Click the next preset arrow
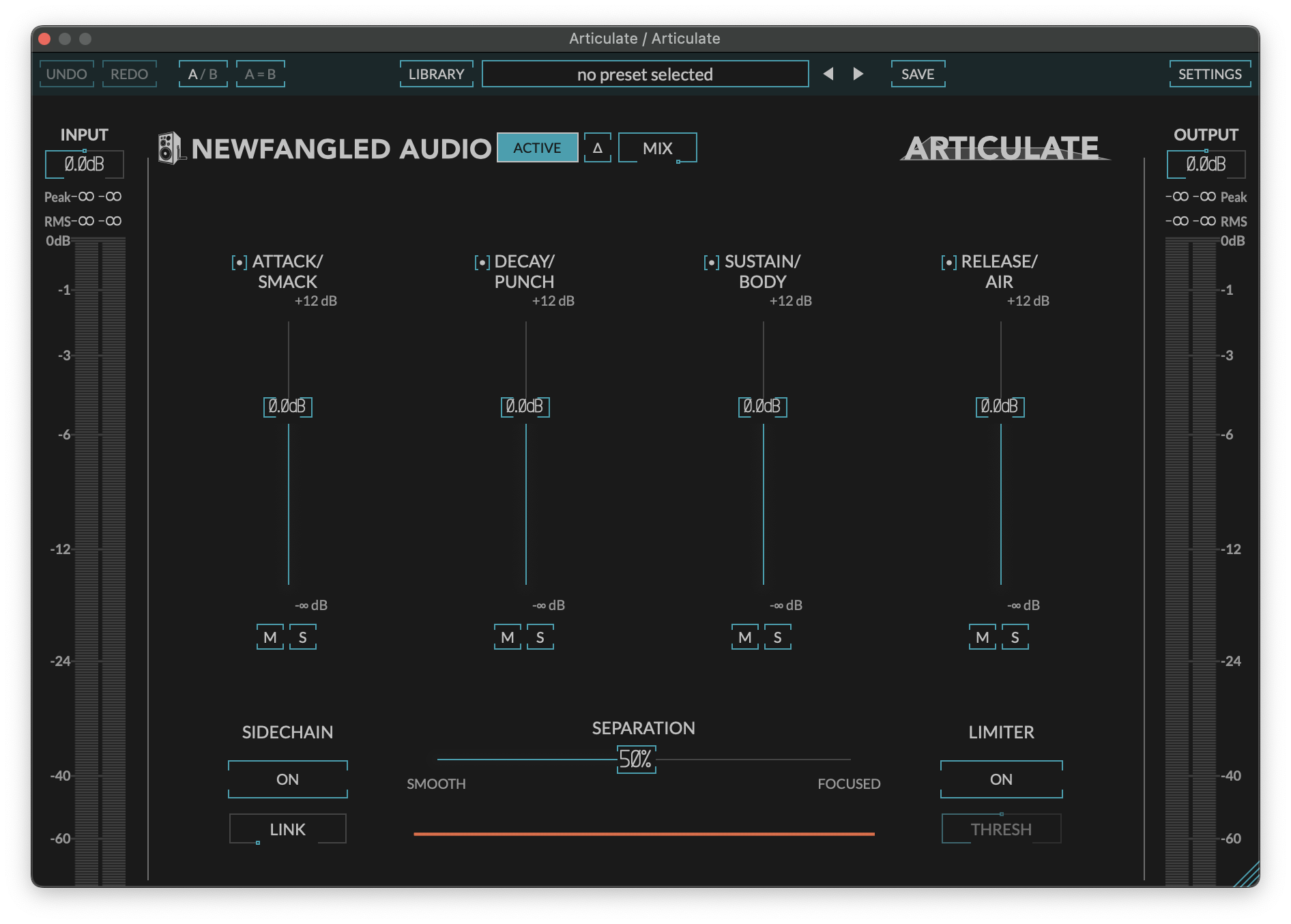The height and width of the screenshot is (924, 1291). [858, 74]
